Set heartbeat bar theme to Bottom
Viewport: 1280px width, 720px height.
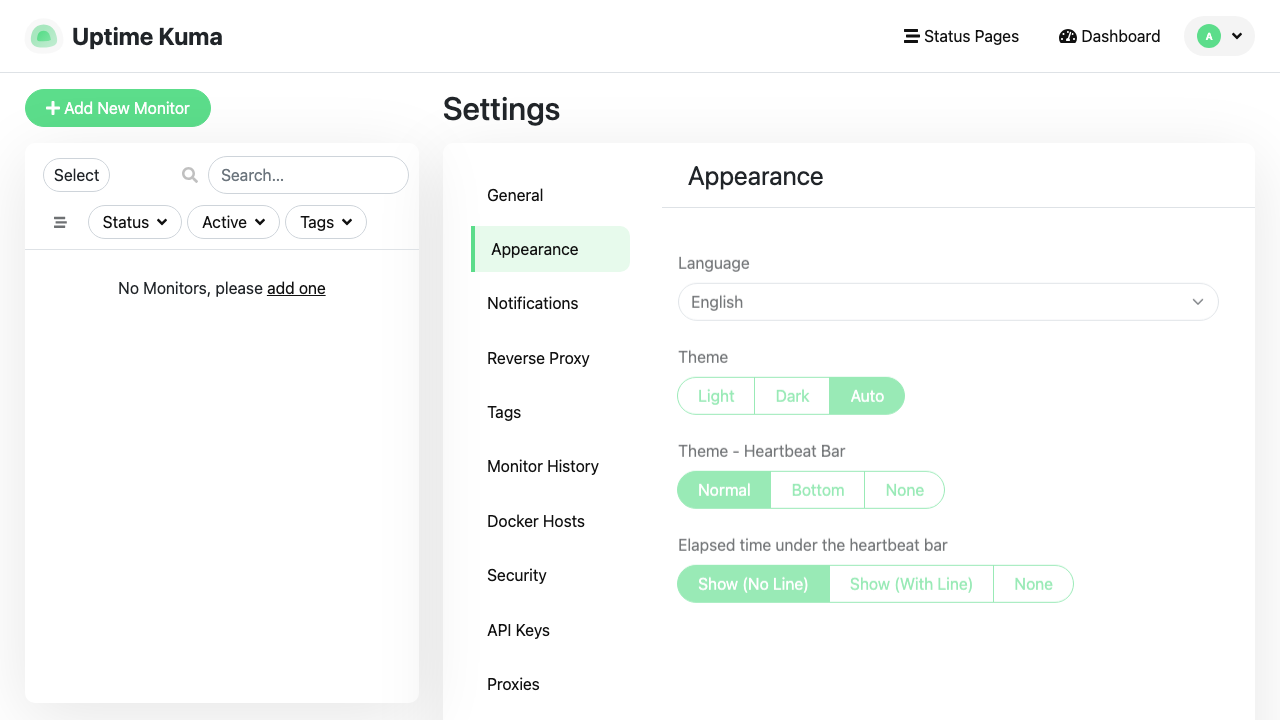(818, 490)
